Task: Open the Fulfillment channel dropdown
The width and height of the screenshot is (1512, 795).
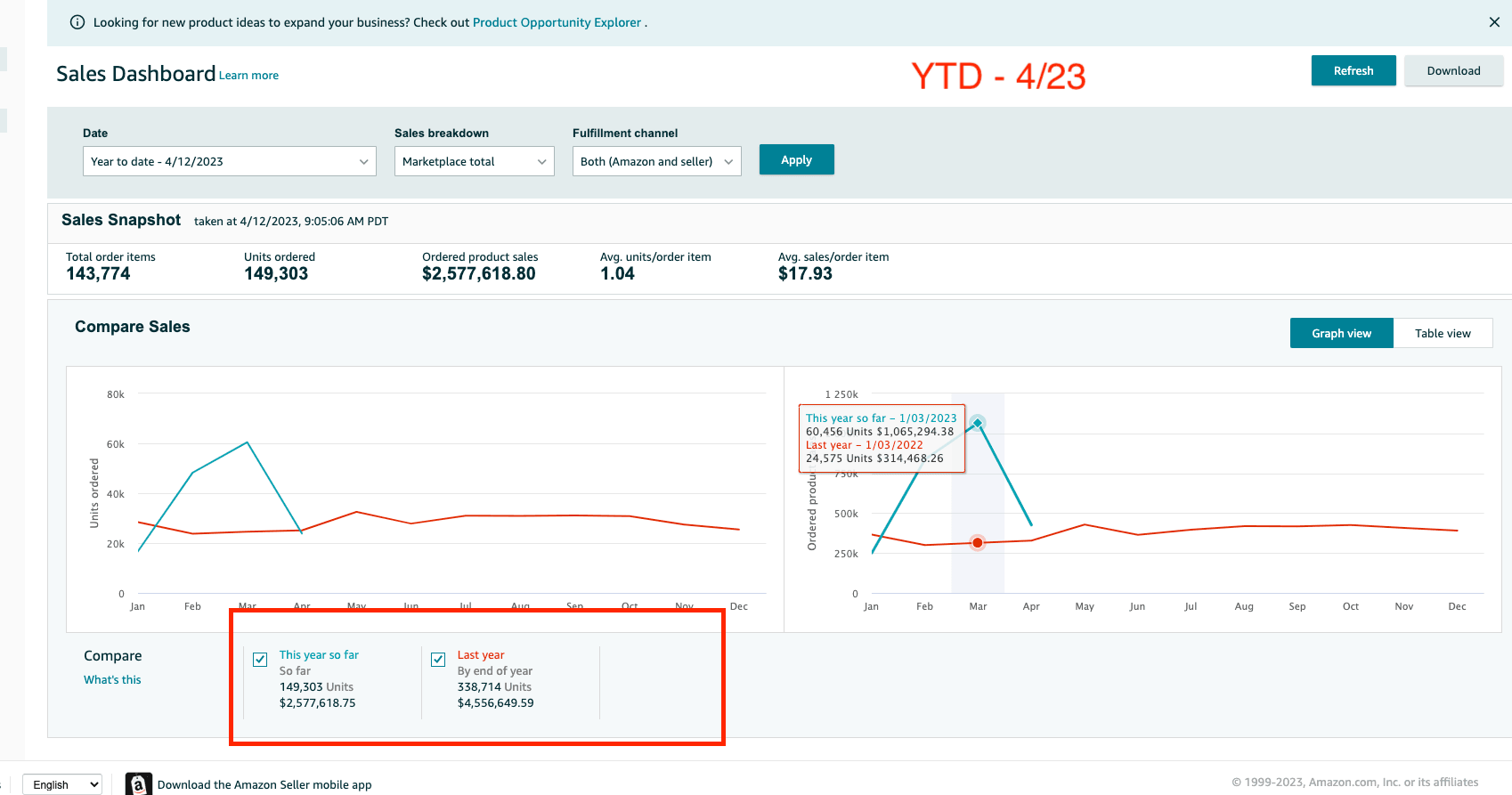Action: coord(656,161)
